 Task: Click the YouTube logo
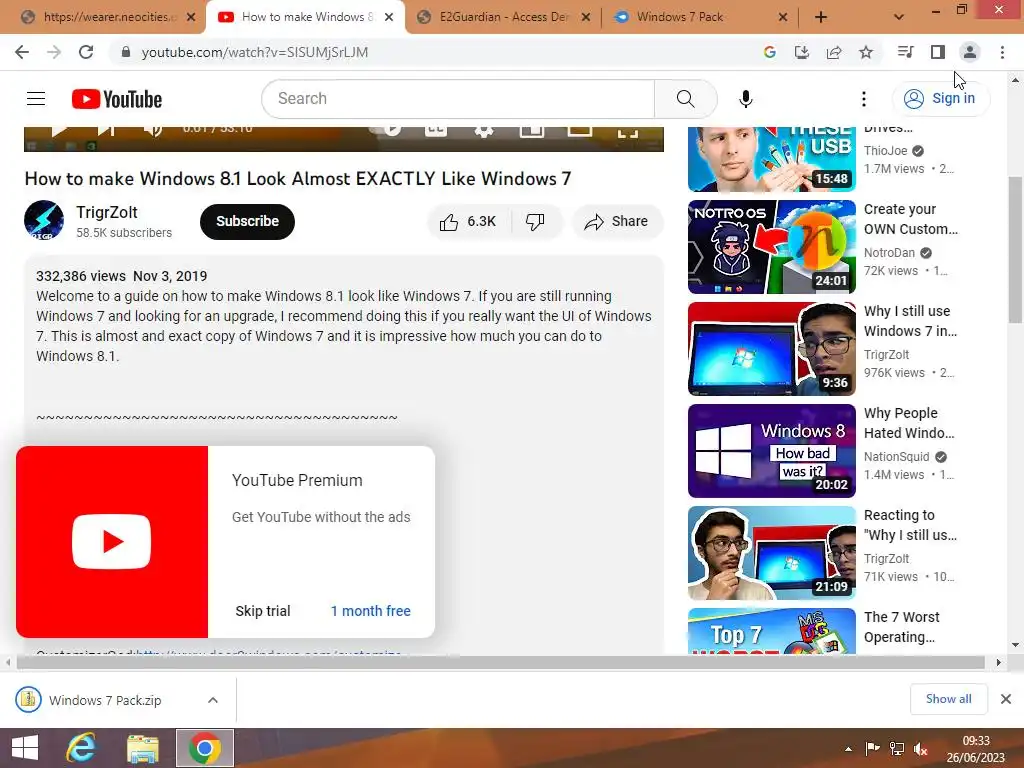click(117, 99)
